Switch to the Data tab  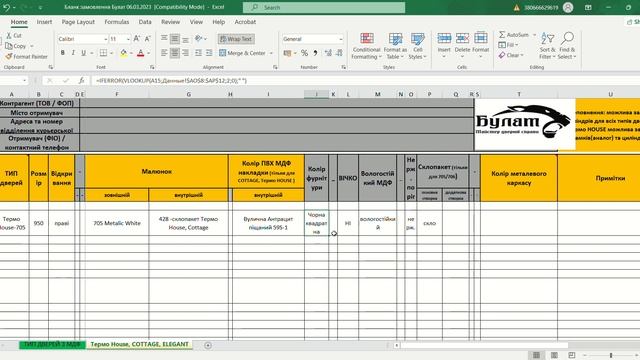point(145,22)
